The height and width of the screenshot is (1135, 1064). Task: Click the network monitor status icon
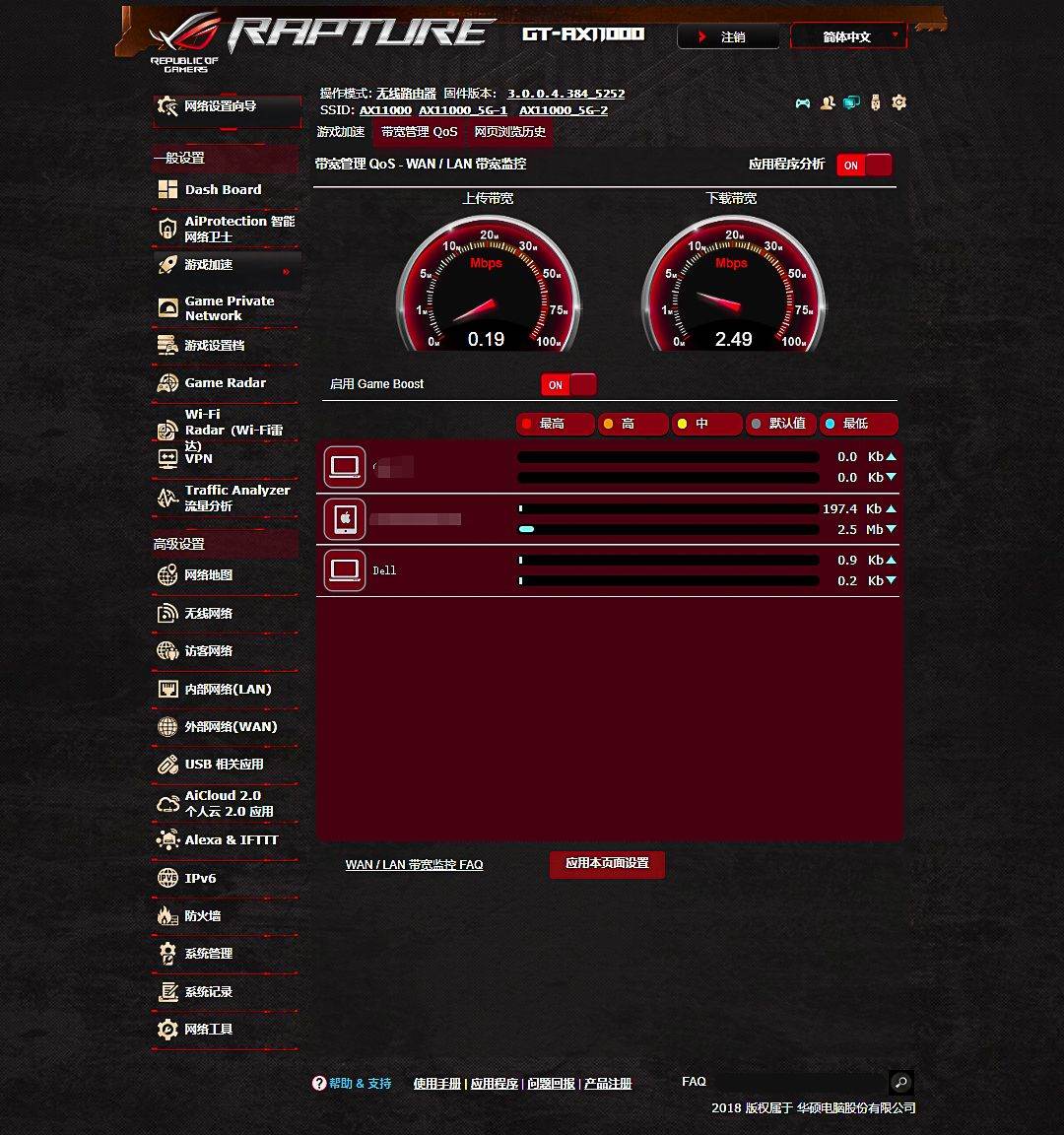(x=851, y=102)
